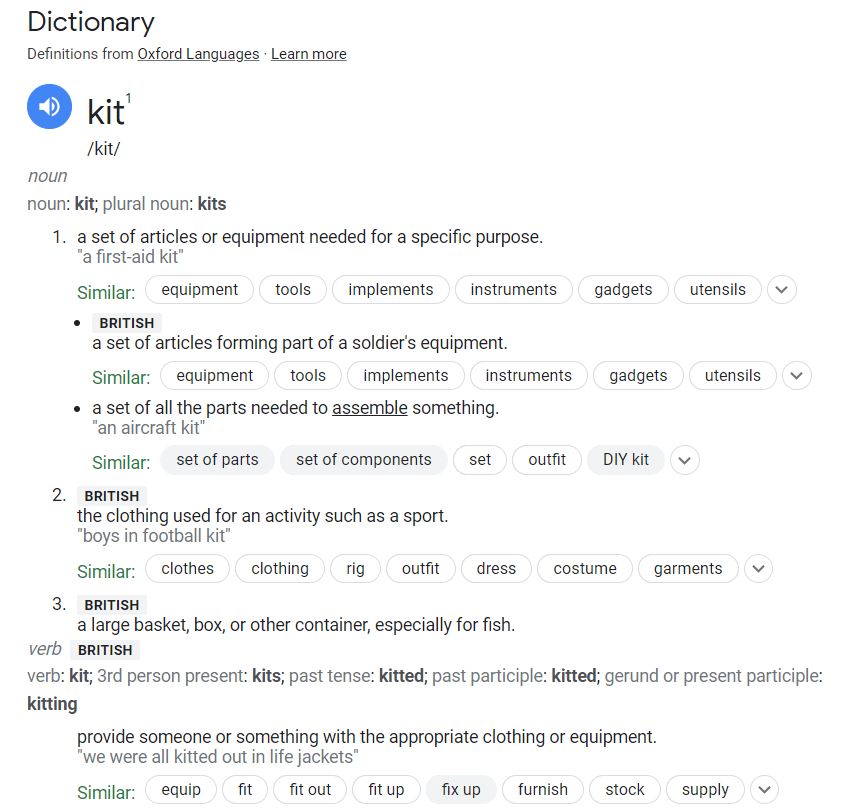
Task: Click the 'clothes' synonym chip
Action: coord(188,569)
